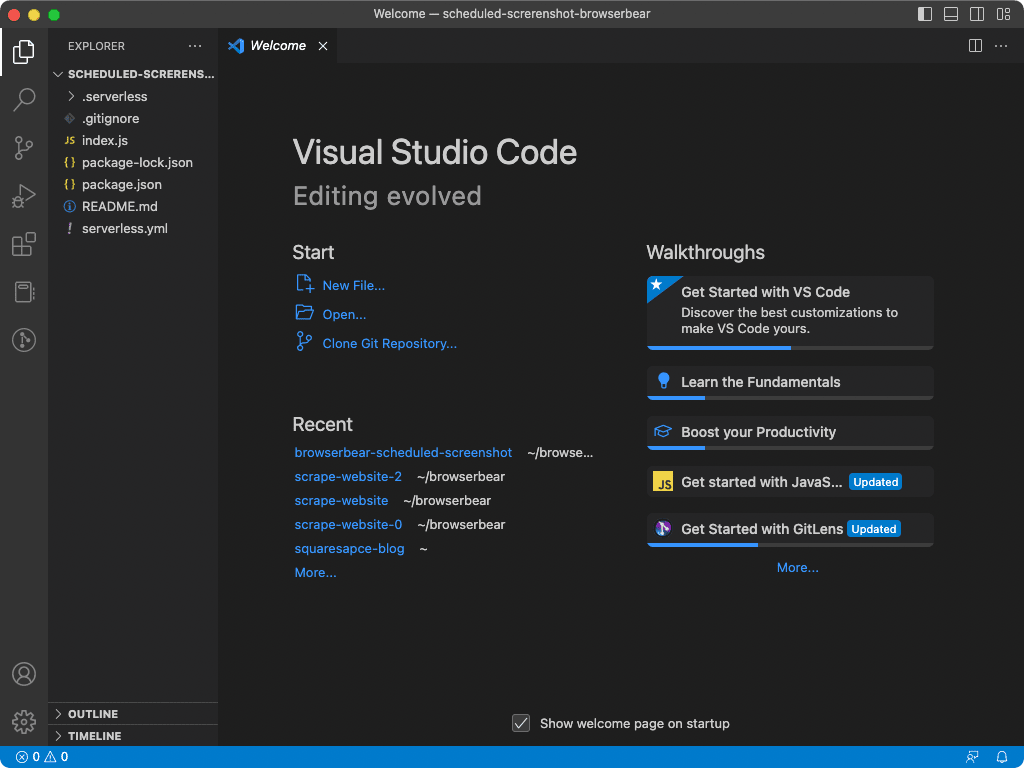The image size is (1024, 768).
Task: Click the Accounts icon
Action: (24, 674)
